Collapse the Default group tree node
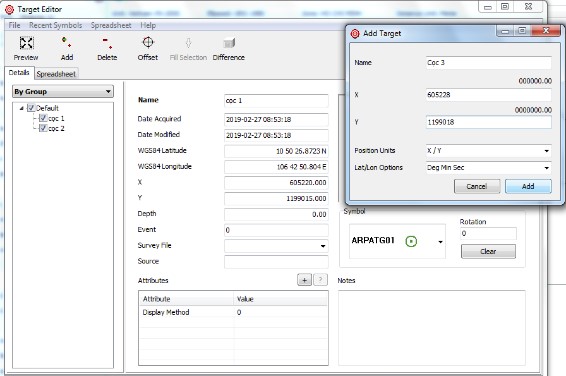566x376 pixels. click(x=22, y=108)
